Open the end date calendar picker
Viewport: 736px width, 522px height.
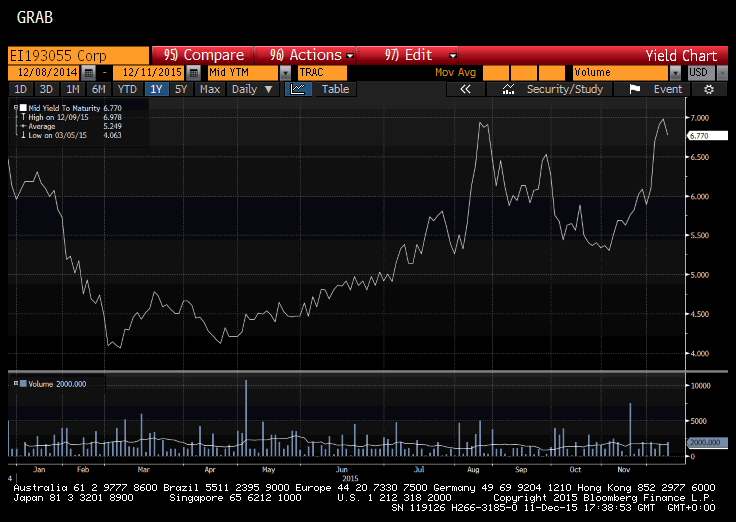pyautogui.click(x=193, y=73)
